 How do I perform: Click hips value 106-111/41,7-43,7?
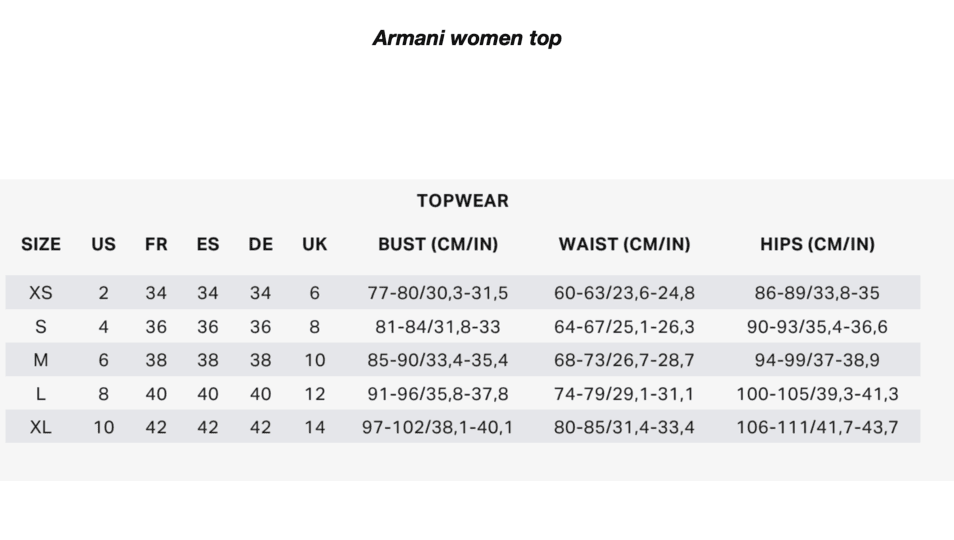pos(817,428)
